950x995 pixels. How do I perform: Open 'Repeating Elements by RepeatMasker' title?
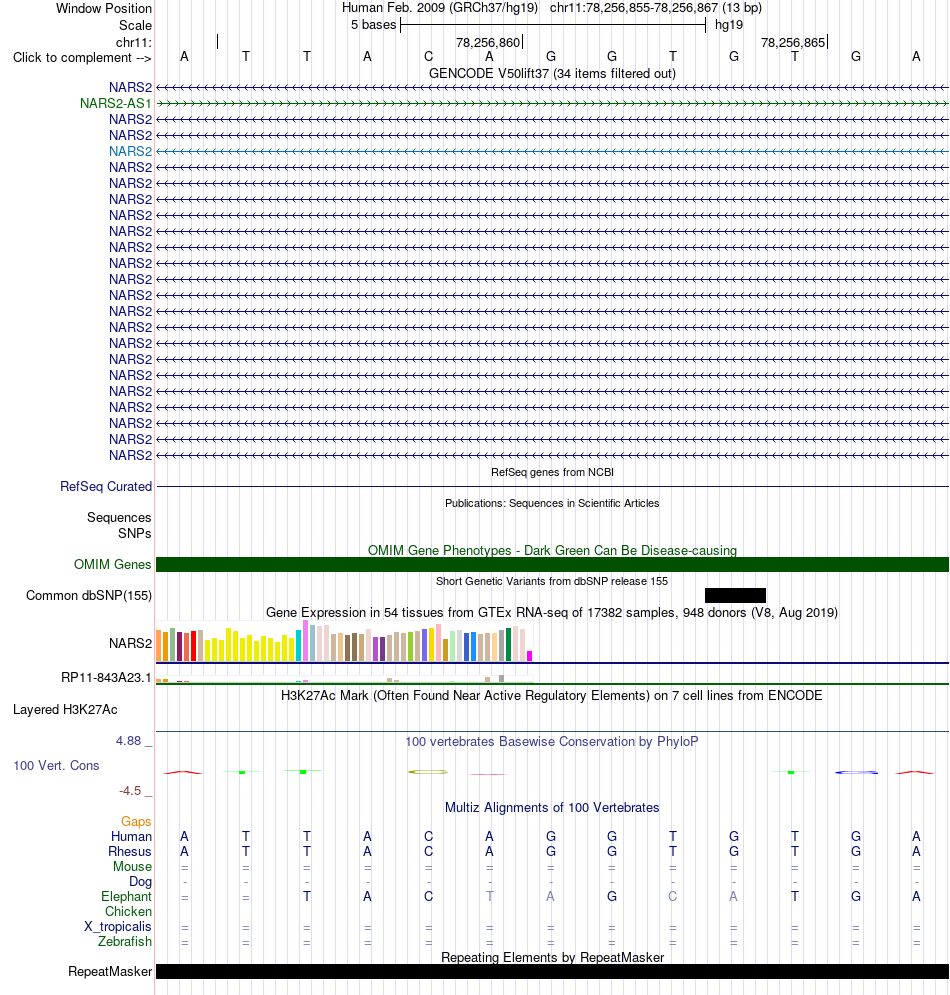click(x=552, y=958)
